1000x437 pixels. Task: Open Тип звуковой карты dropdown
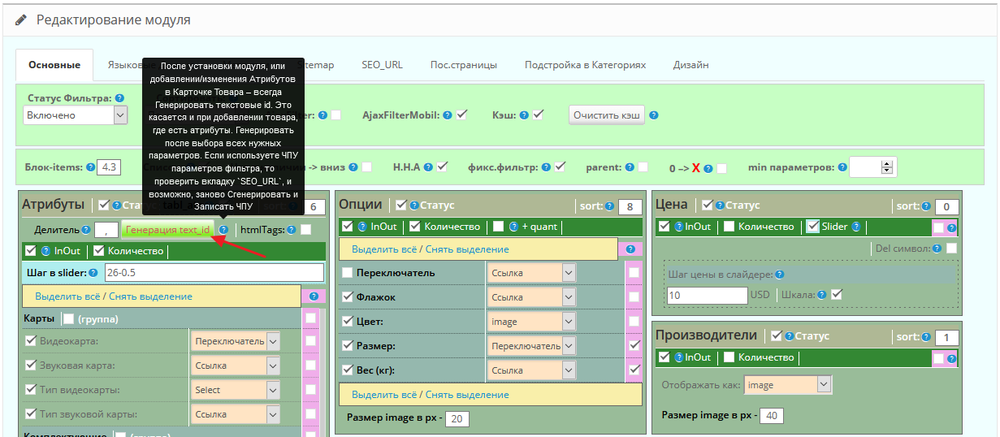tap(235, 414)
